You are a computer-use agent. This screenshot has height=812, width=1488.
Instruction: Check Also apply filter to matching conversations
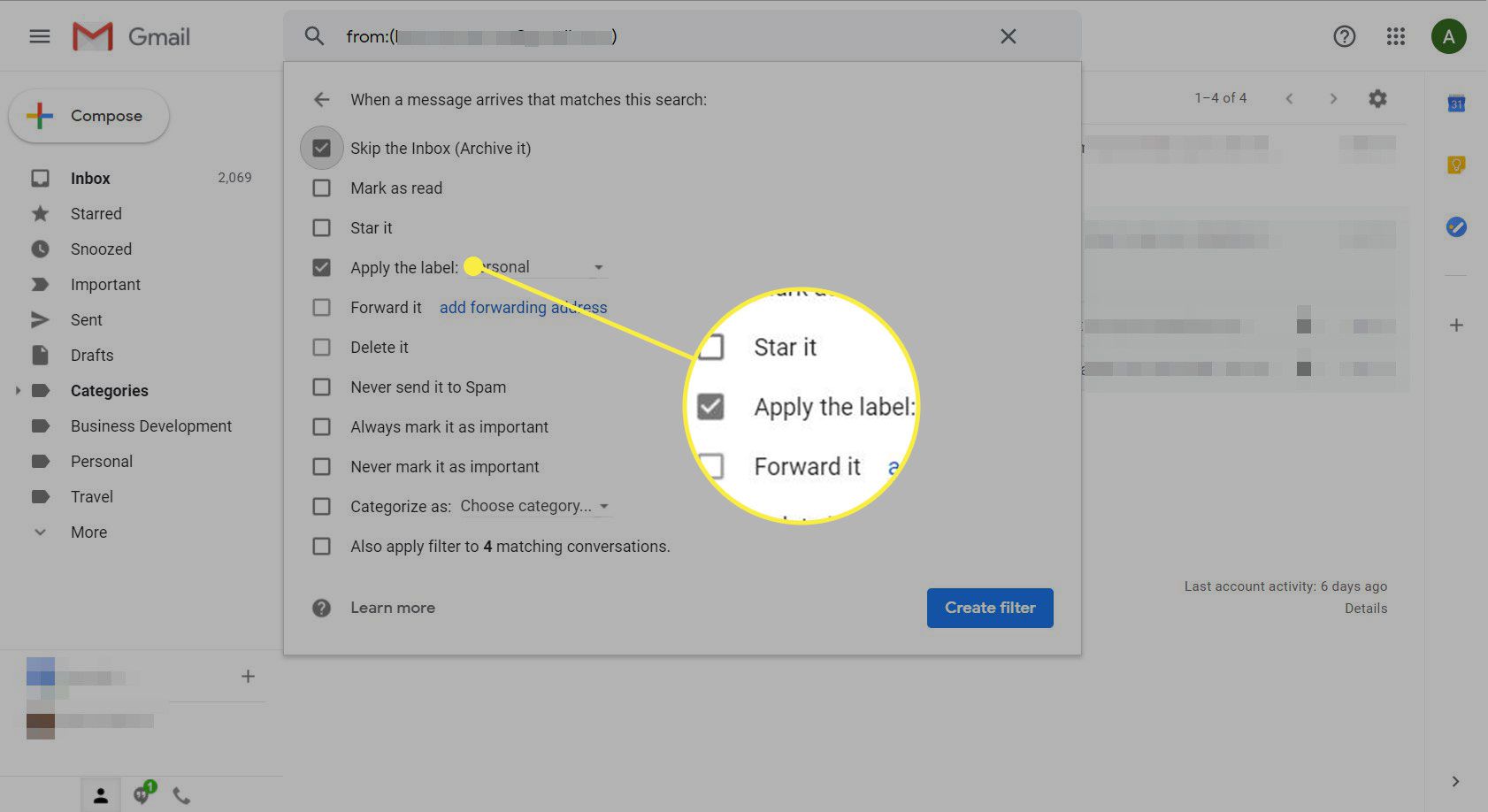(x=322, y=546)
